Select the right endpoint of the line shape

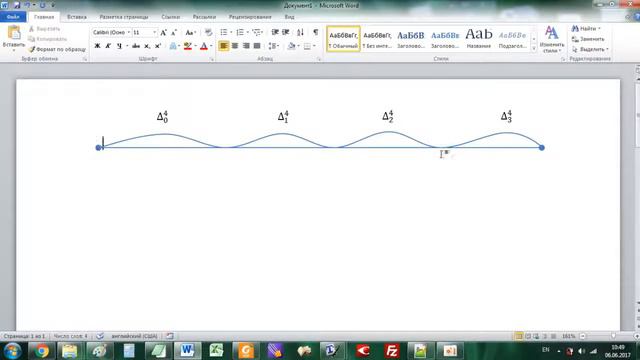[542, 147]
